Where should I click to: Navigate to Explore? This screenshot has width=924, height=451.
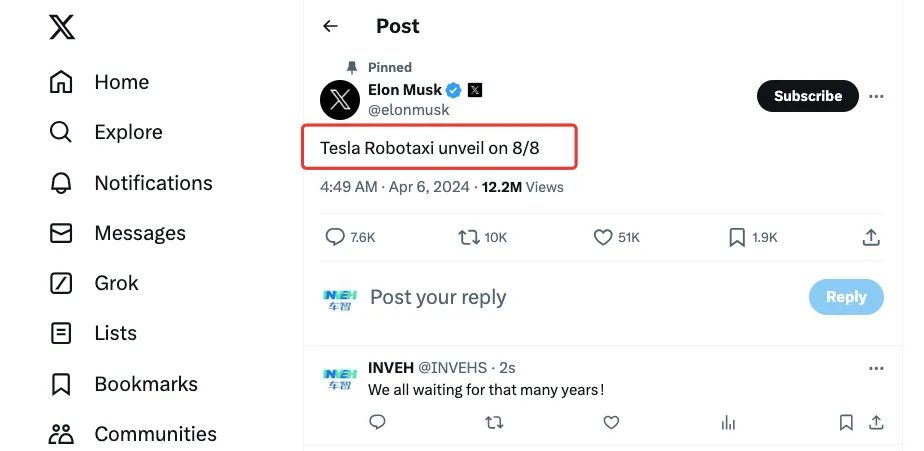pyautogui.click(x=127, y=132)
